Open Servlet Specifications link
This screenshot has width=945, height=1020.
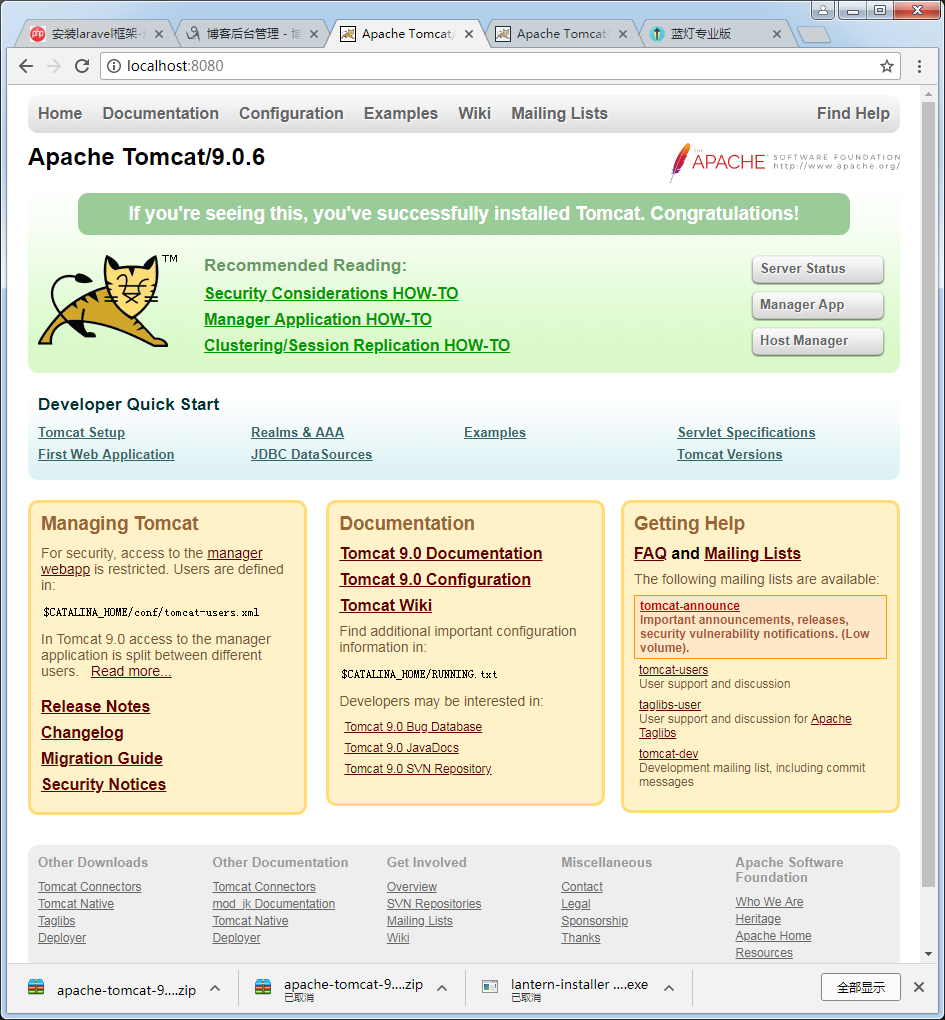tap(746, 433)
